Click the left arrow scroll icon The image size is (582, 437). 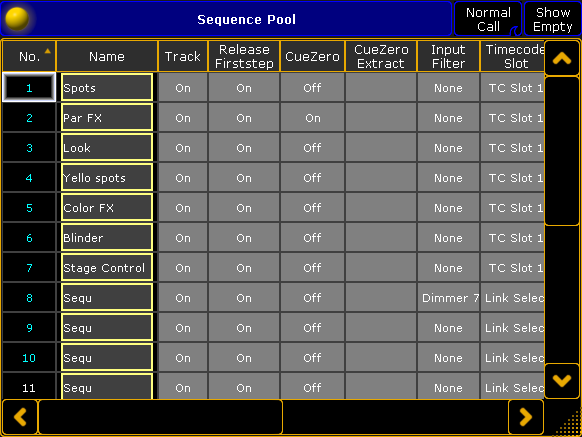tap(20, 417)
